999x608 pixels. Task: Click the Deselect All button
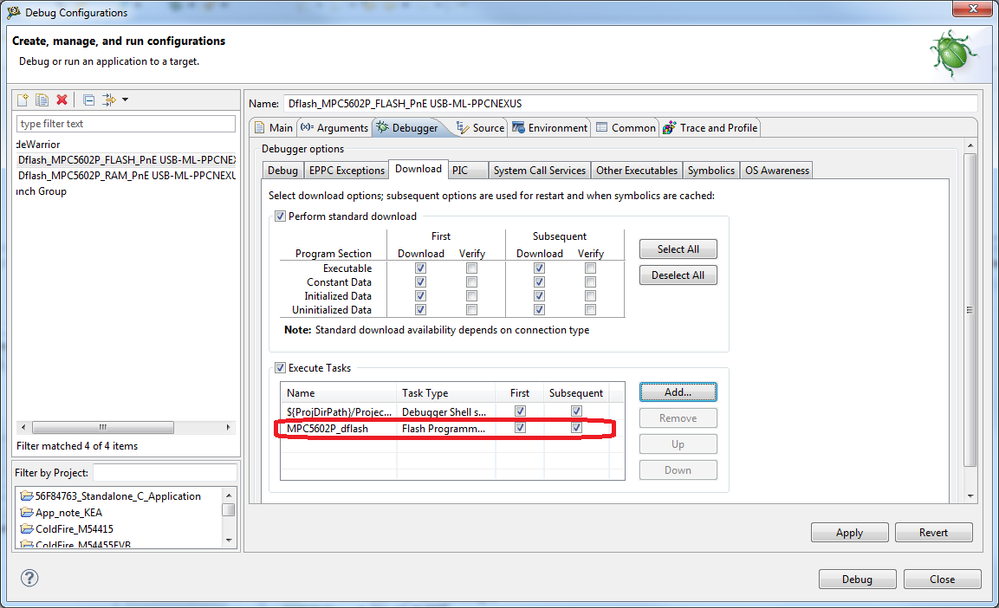pyautogui.click(x=678, y=275)
